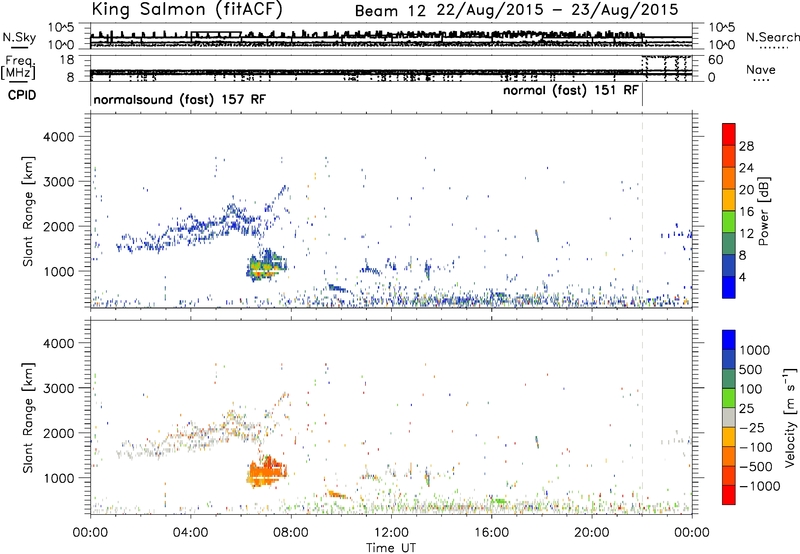This screenshot has height=554, width=800.
Task: Click the 60 tick on the Nave axis
Action: tap(715, 60)
